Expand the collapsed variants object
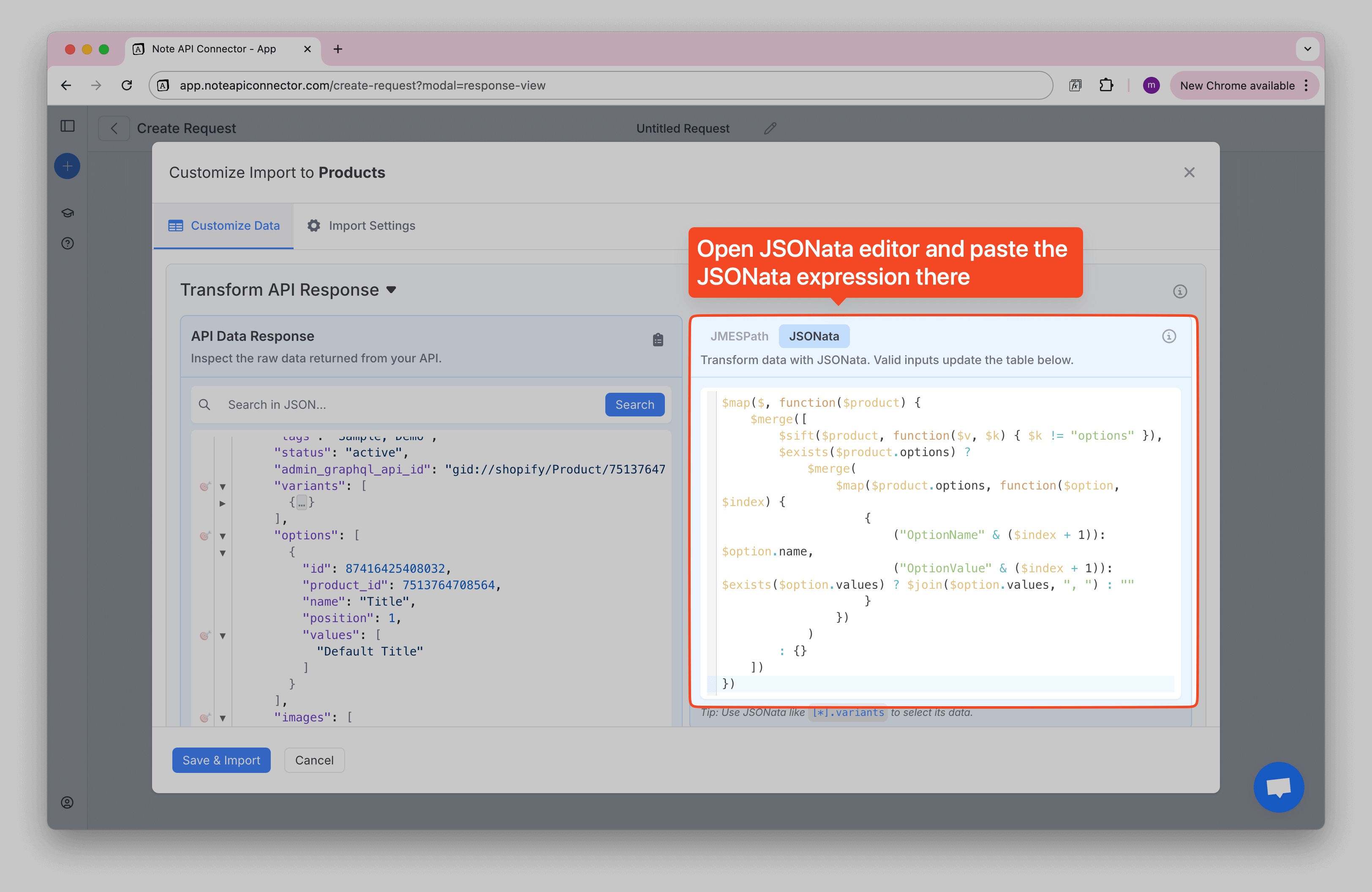The width and height of the screenshot is (1372, 892). (x=223, y=503)
